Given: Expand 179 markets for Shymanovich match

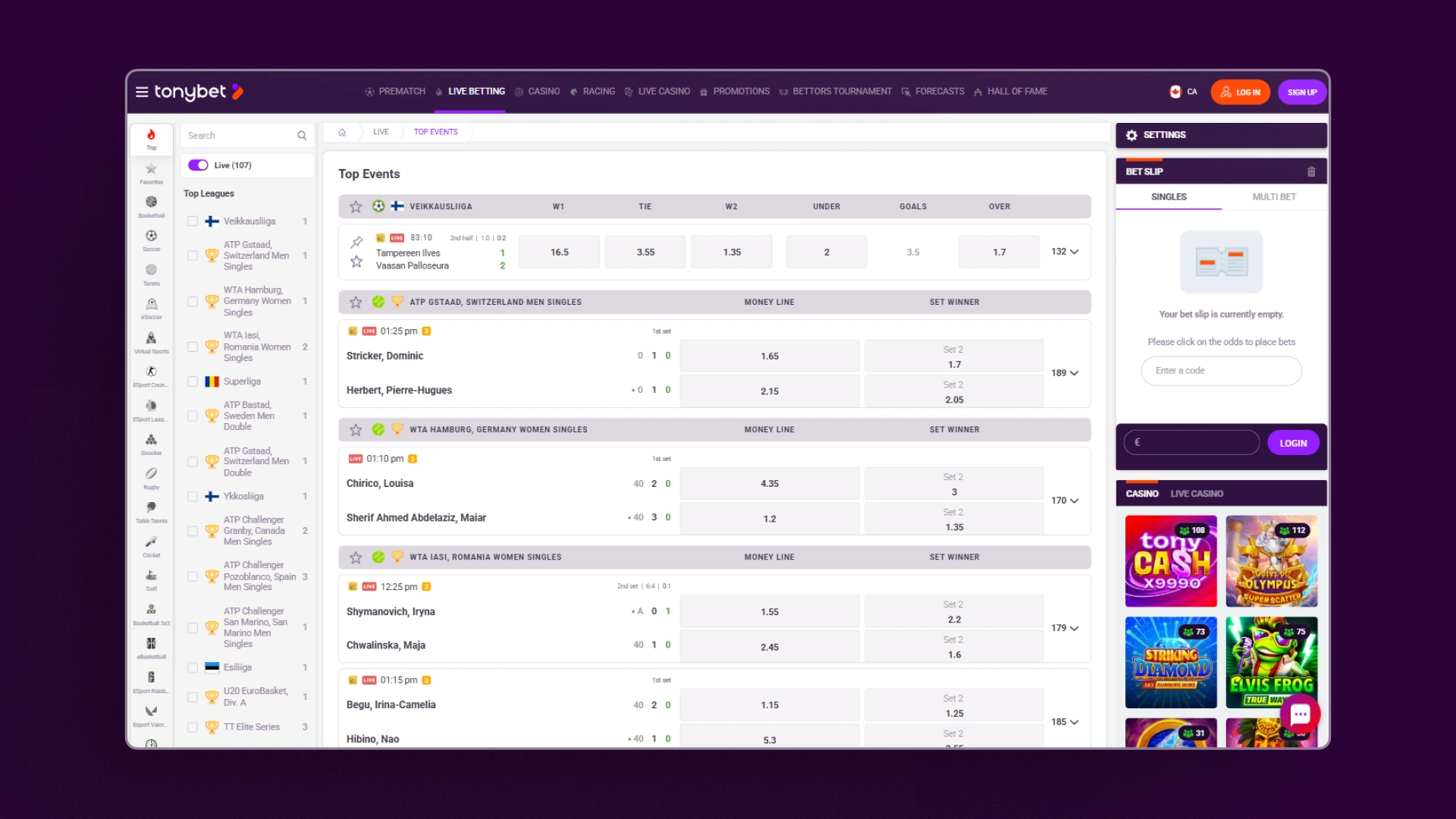Looking at the screenshot, I should click(1065, 628).
